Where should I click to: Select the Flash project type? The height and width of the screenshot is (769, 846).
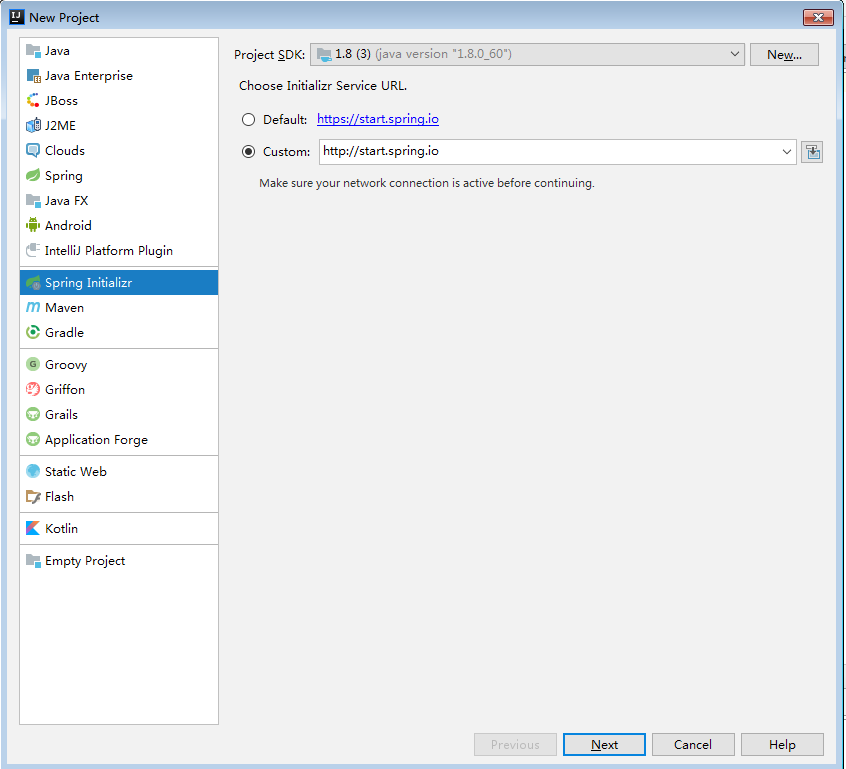(119, 496)
